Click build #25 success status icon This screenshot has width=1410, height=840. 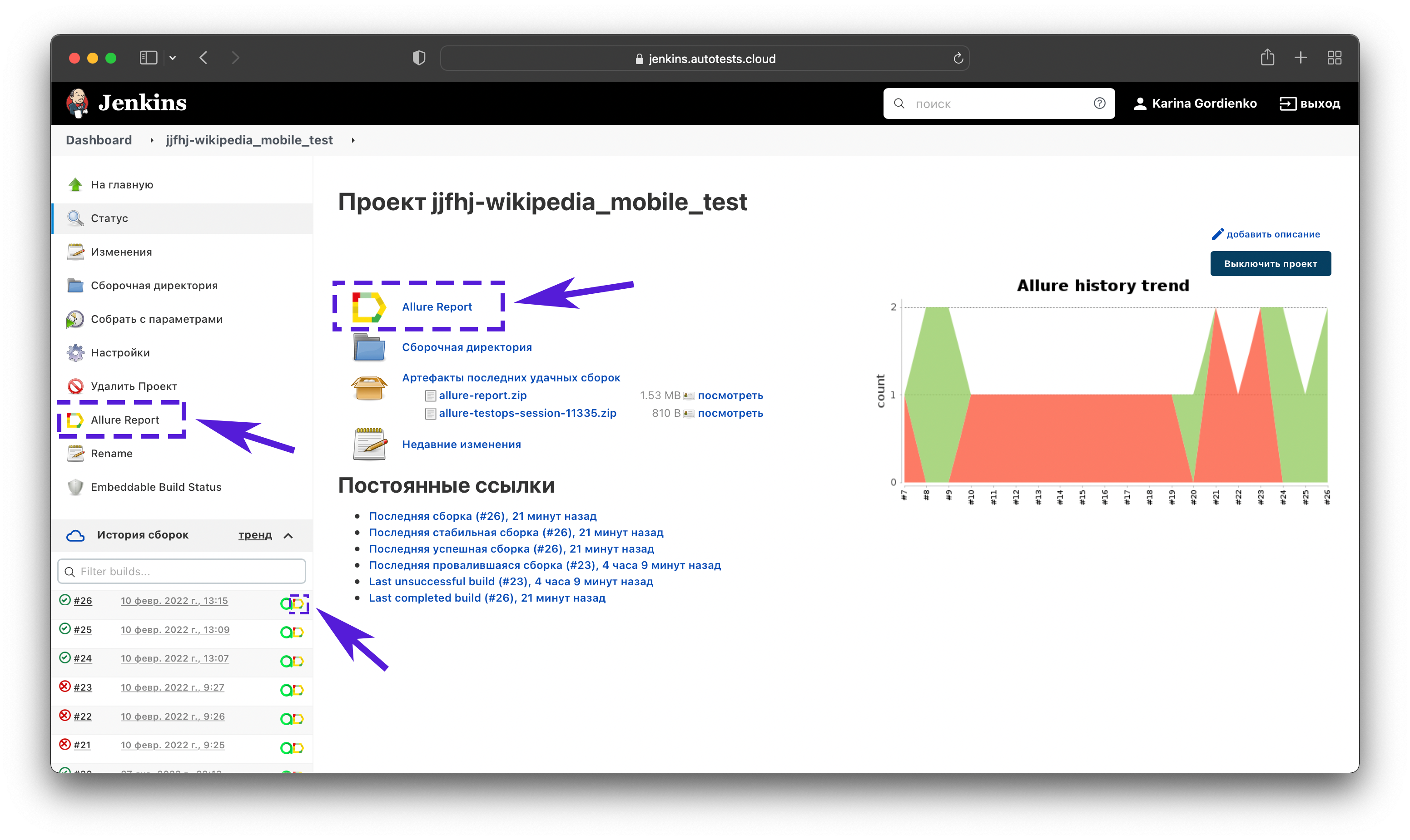[x=65, y=629]
